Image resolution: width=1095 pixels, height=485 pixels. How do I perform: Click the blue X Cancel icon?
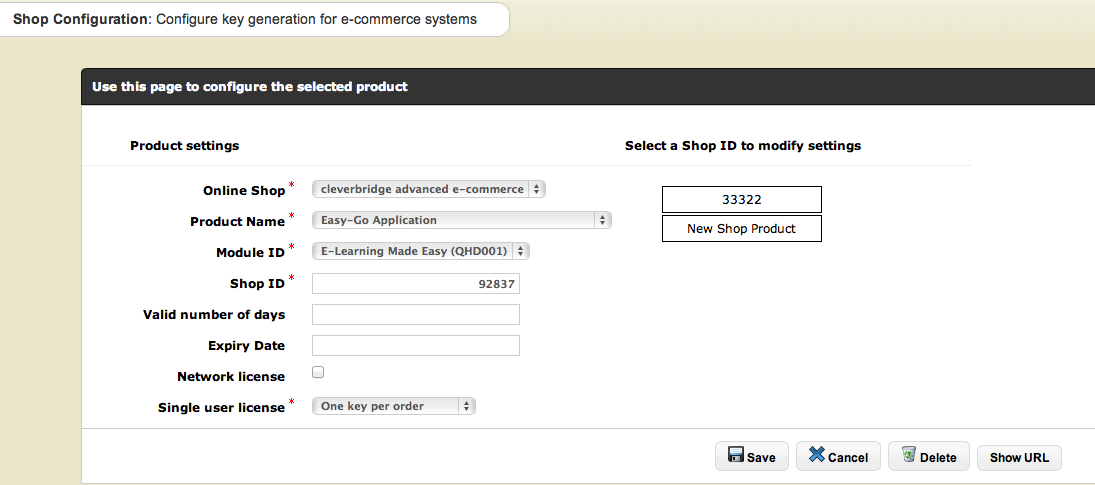(x=816, y=455)
